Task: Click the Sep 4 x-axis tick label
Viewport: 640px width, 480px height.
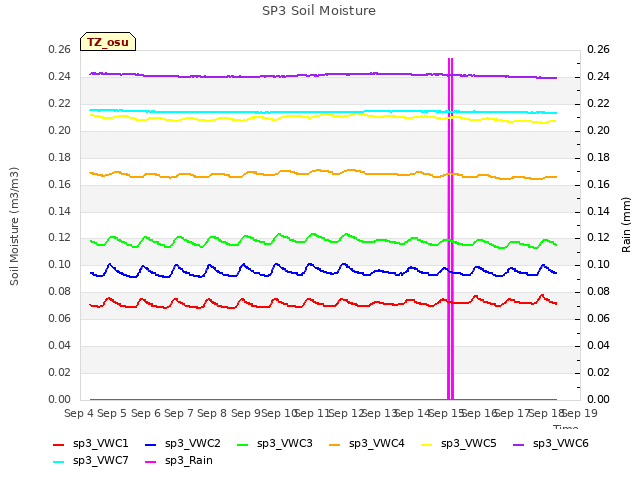Action: tap(79, 413)
